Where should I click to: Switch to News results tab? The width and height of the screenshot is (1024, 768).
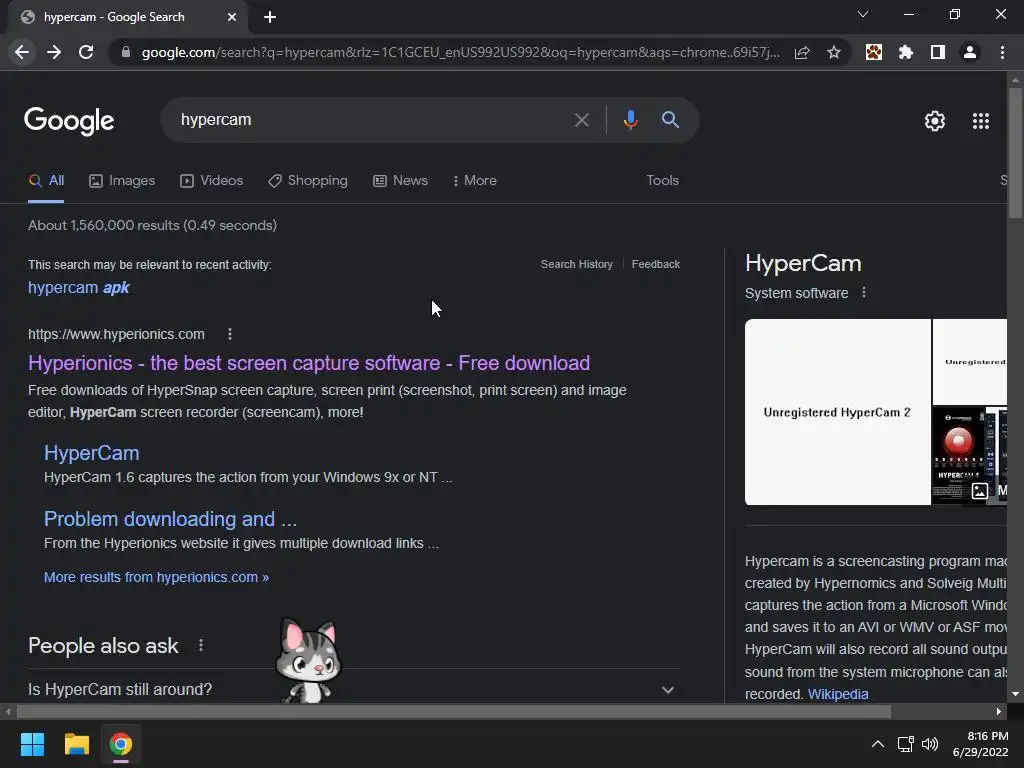click(x=400, y=181)
